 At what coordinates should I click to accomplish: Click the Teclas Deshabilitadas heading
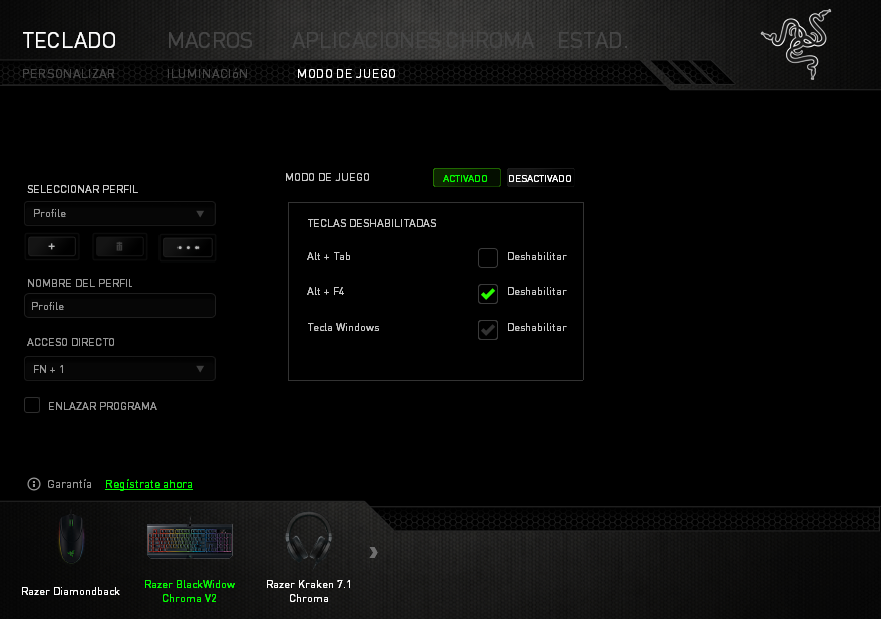[x=372, y=223]
